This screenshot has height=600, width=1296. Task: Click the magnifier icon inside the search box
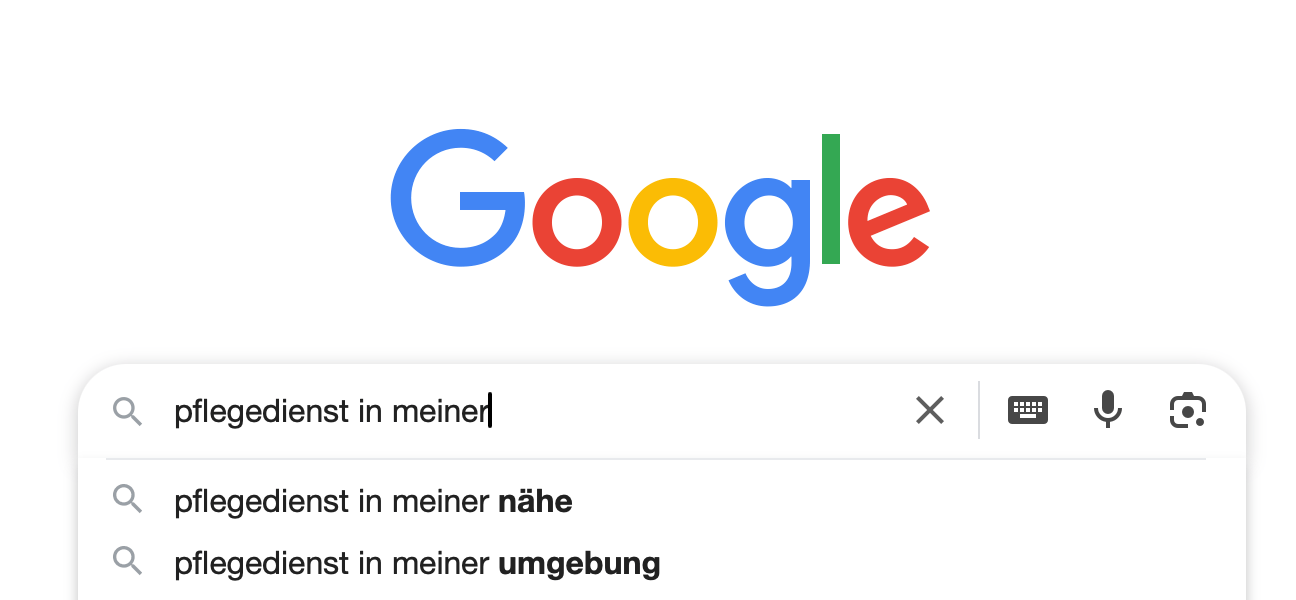127,411
